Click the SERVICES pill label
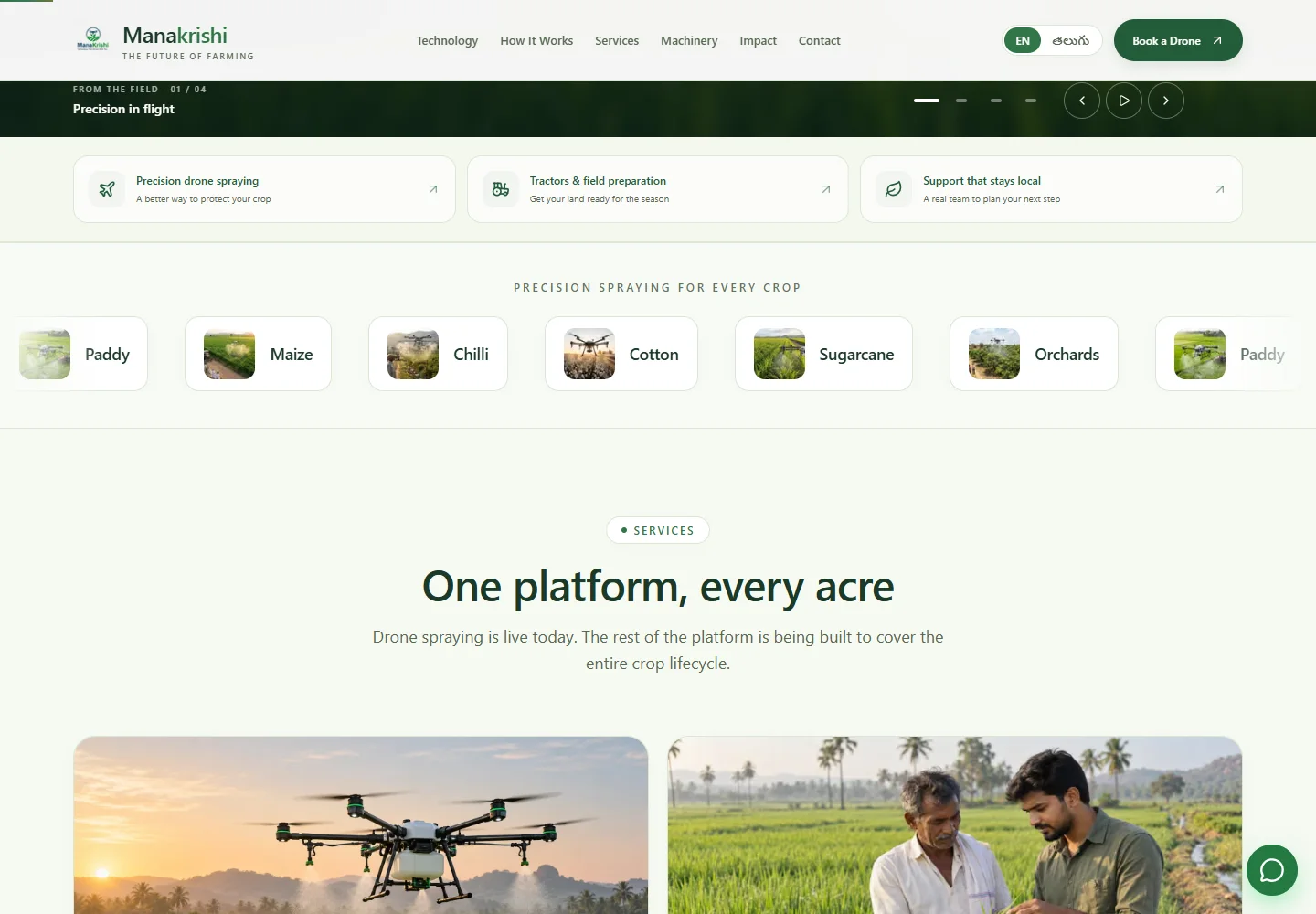This screenshot has width=1316, height=914. pyautogui.click(x=658, y=530)
